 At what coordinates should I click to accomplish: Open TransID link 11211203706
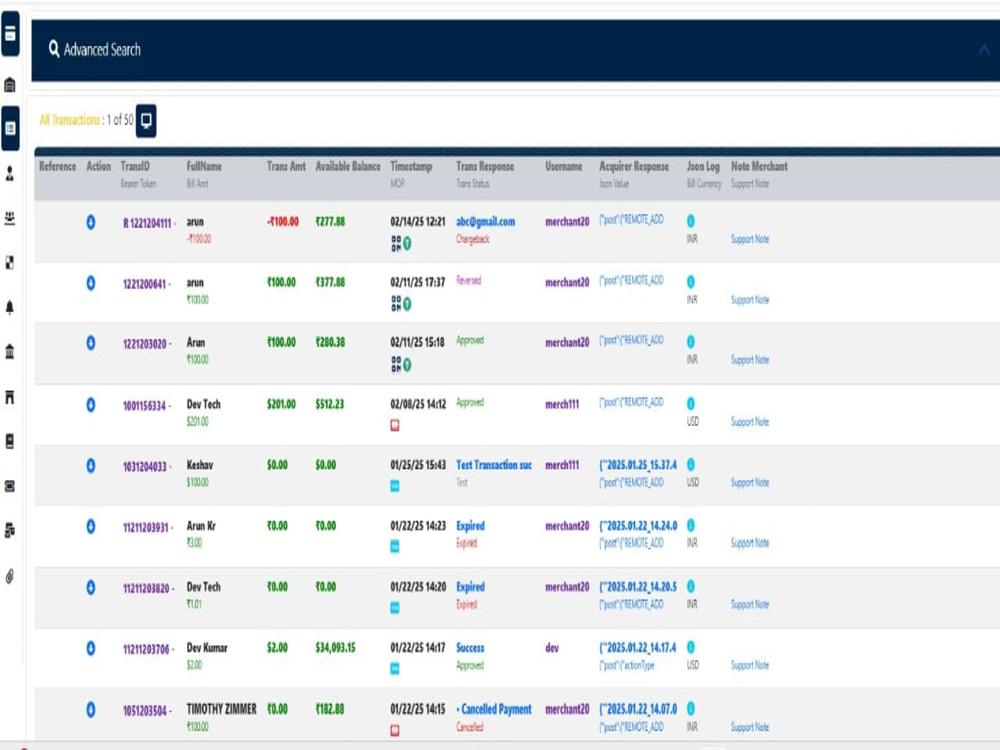pos(146,649)
